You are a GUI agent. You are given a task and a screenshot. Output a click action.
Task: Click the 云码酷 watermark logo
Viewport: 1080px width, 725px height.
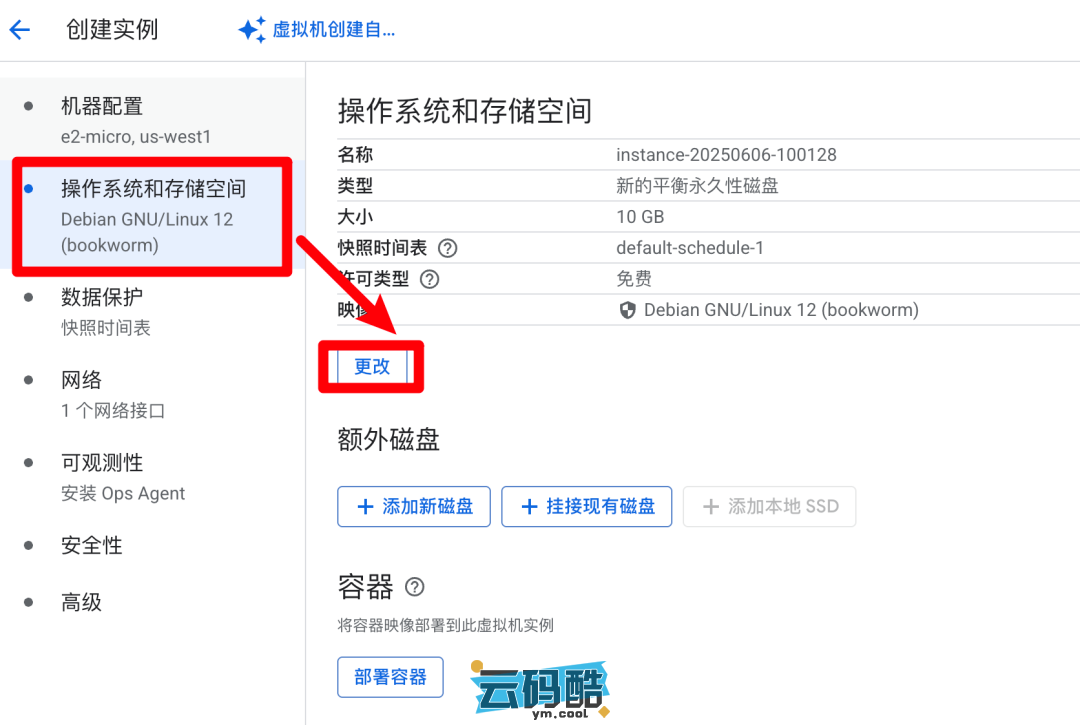point(540,688)
